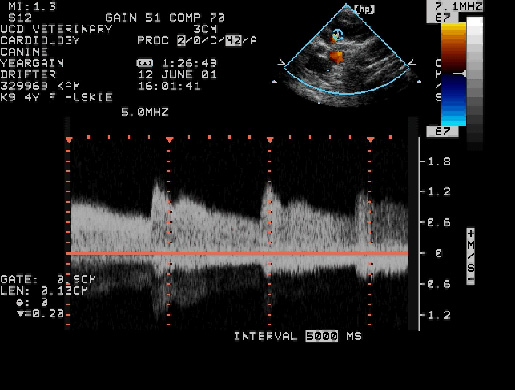The height and width of the screenshot is (390, 515).
Task: Click the fourth orange time marker triangle
Action: tap(371, 140)
